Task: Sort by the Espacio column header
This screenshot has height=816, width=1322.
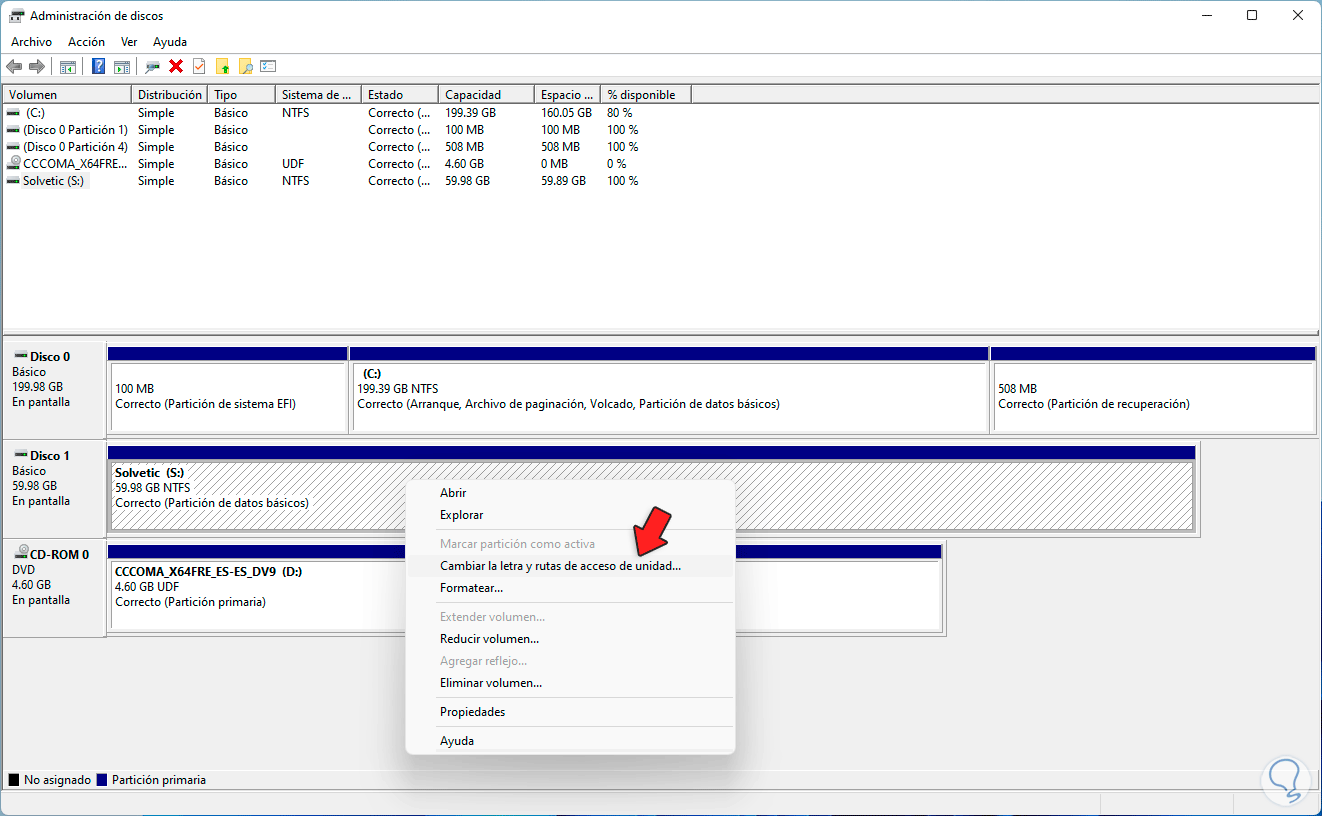Action: point(567,95)
